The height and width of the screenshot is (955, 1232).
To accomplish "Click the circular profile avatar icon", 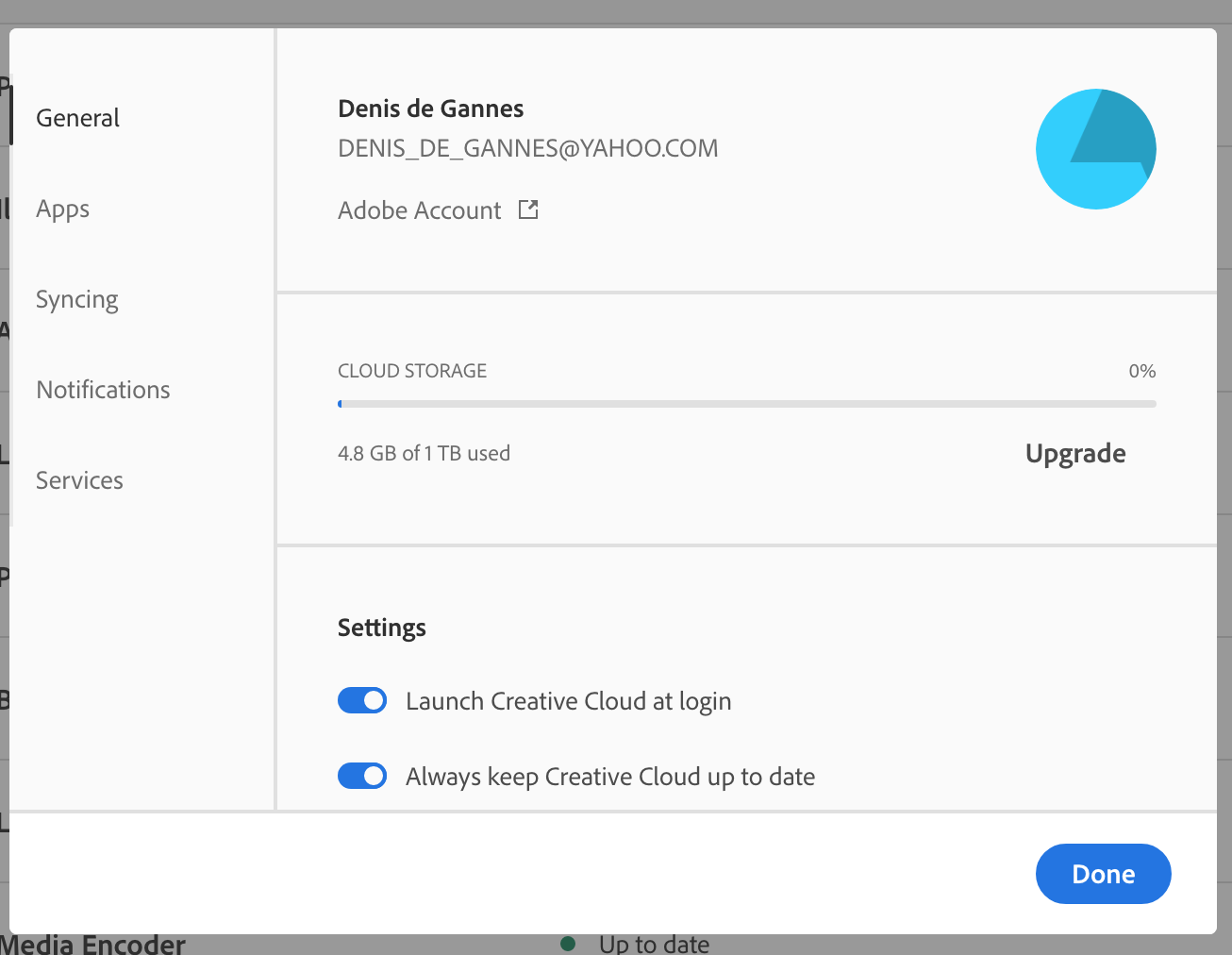I will pos(1095,148).
